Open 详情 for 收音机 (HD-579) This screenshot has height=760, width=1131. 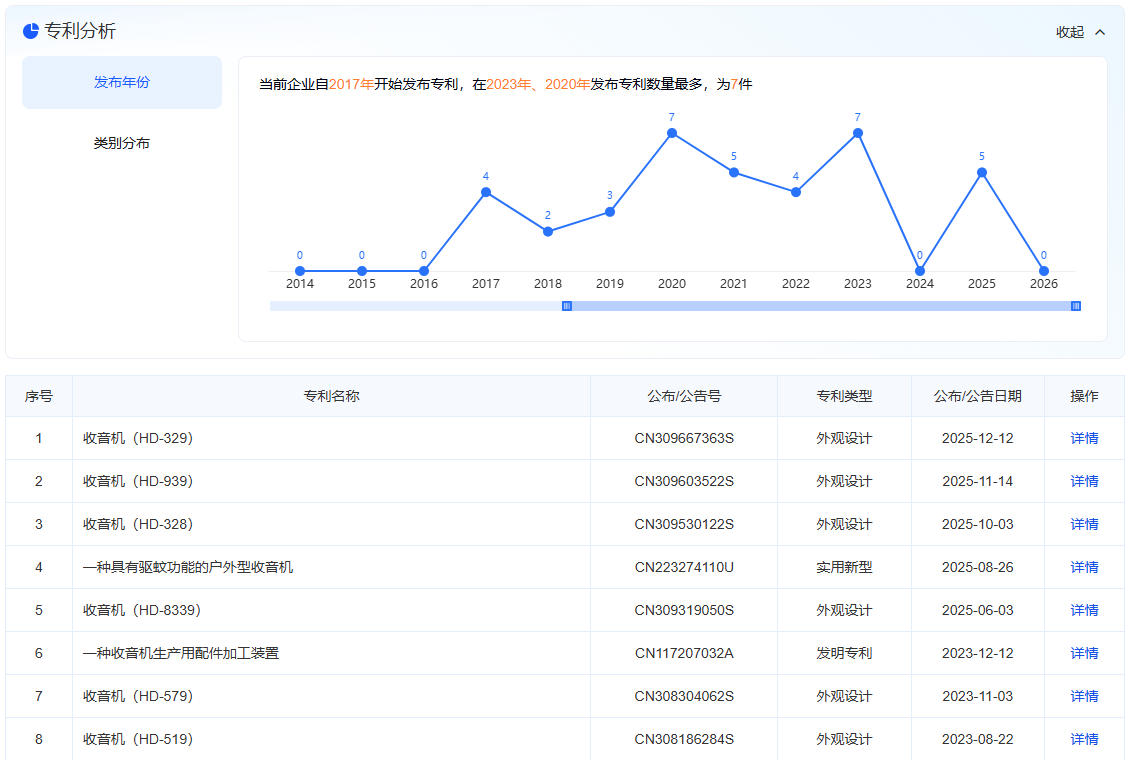pos(1084,696)
